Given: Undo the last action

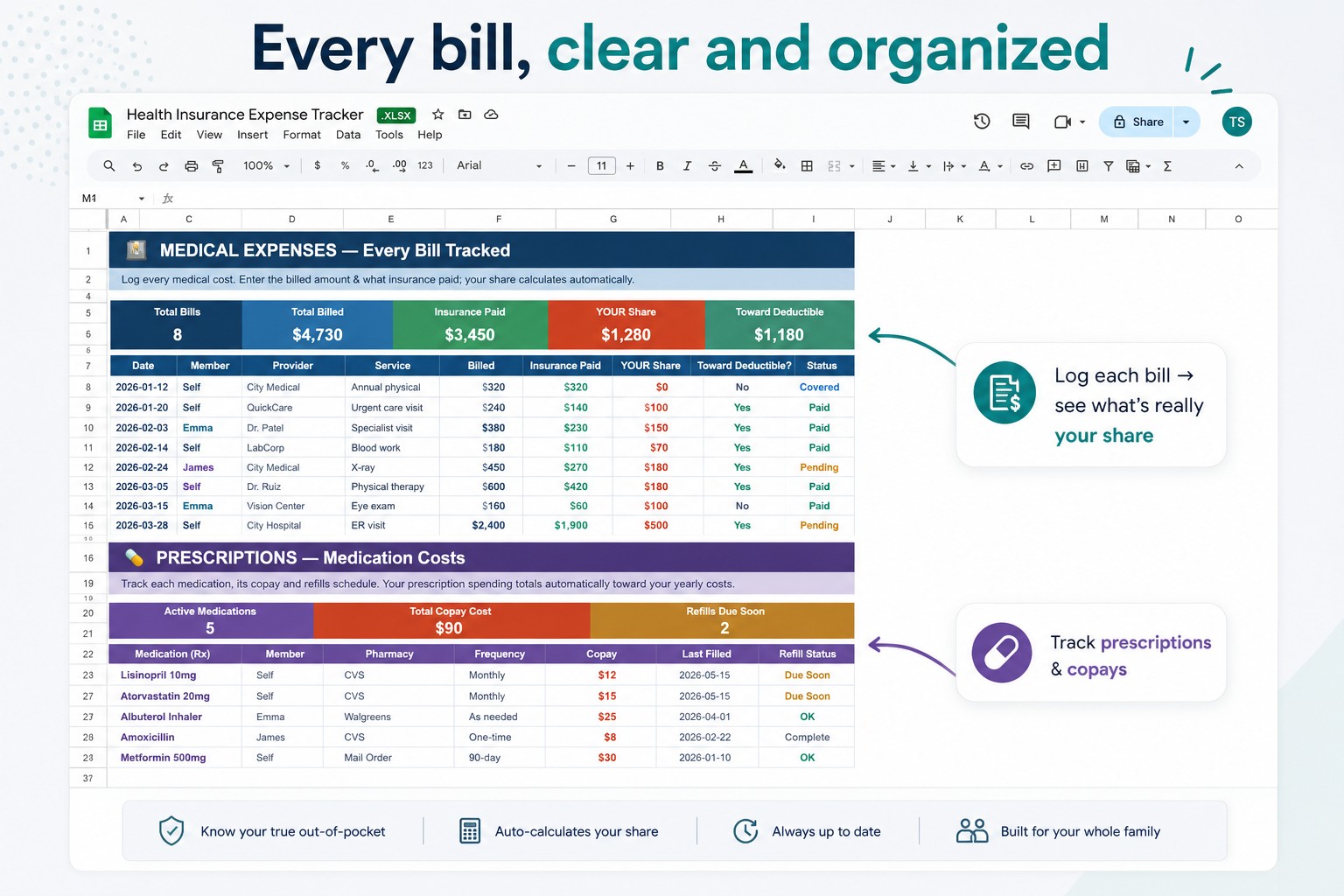Looking at the screenshot, I should 137,165.
